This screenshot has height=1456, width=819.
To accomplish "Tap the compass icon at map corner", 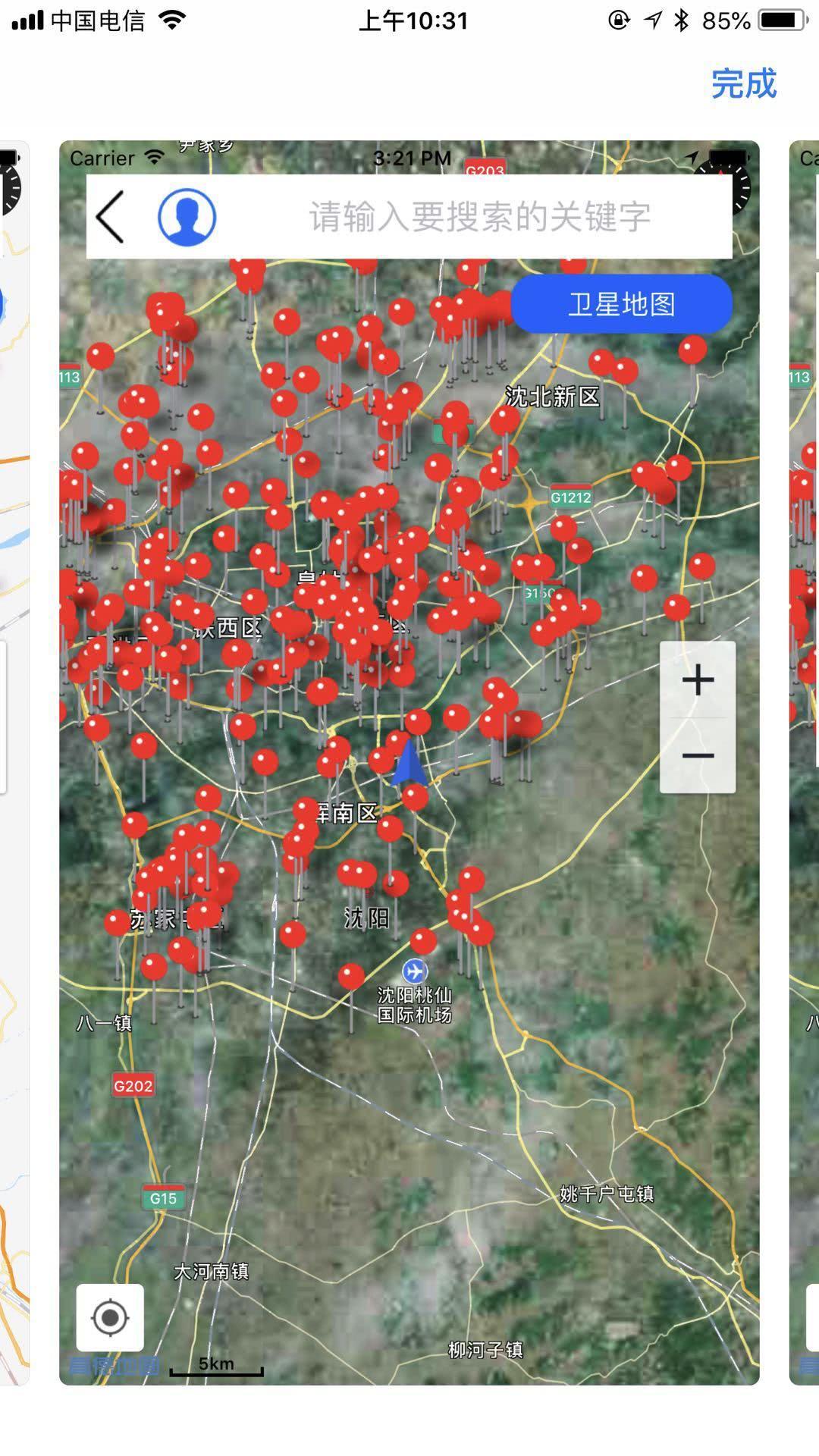I will [x=724, y=187].
